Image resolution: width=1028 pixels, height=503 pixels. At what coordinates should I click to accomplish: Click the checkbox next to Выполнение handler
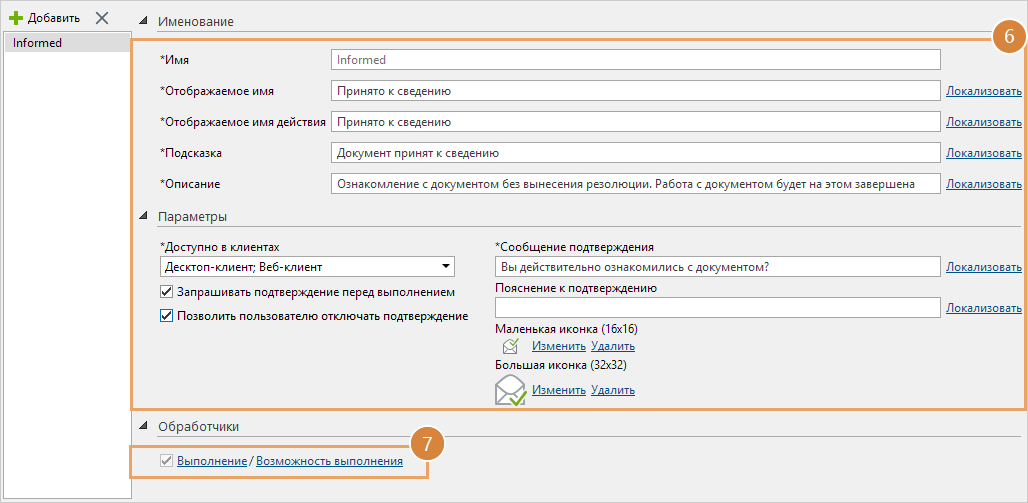coord(167,461)
